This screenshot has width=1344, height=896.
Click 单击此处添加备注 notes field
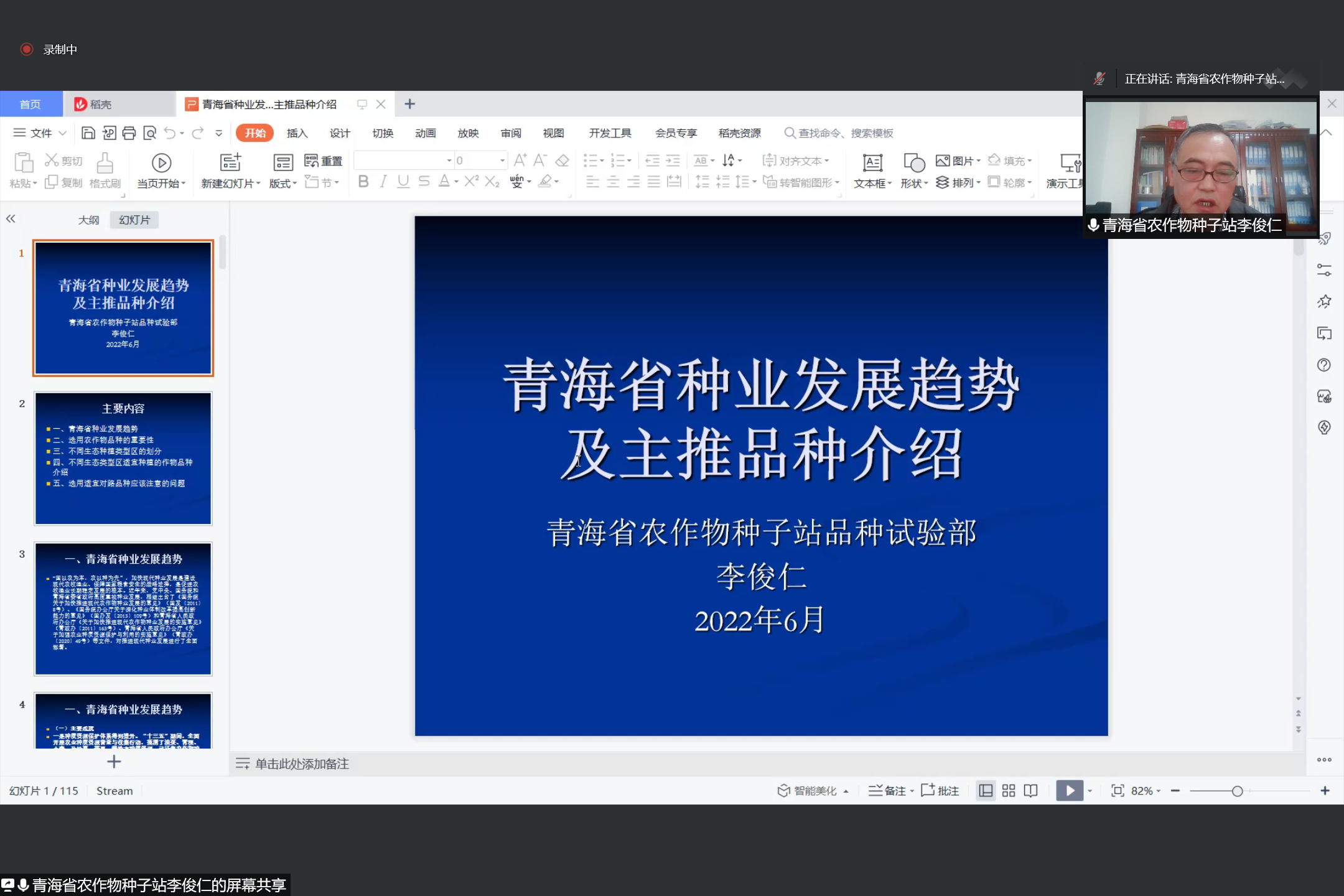click(x=302, y=763)
